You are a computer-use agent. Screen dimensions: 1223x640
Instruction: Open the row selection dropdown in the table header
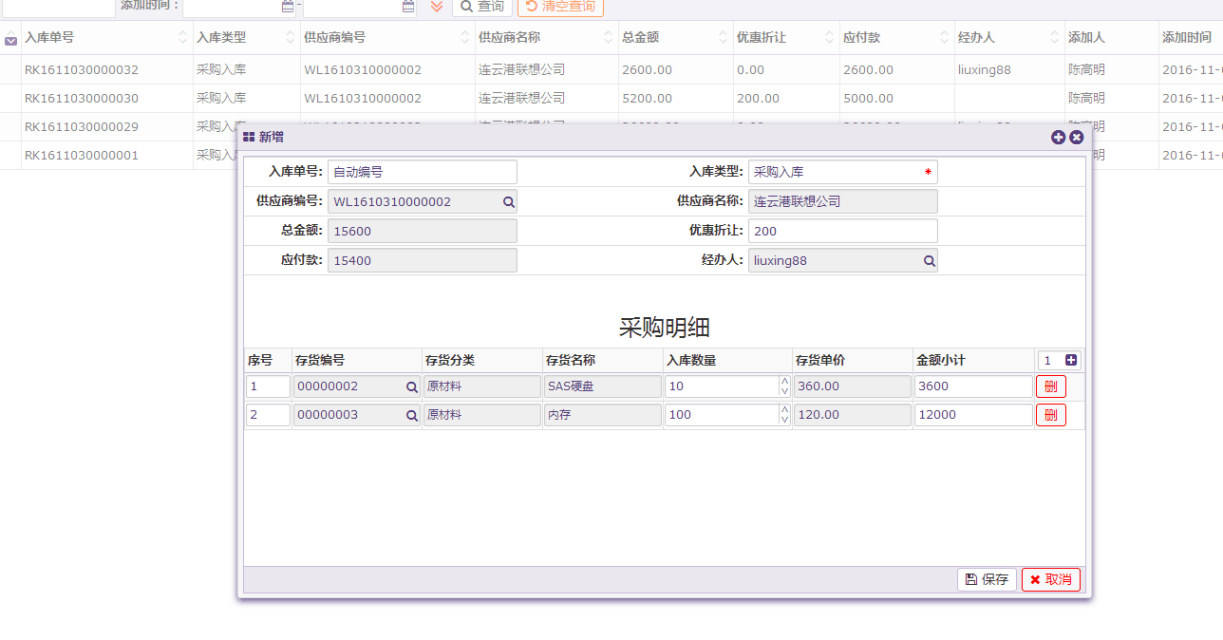[x=11, y=39]
